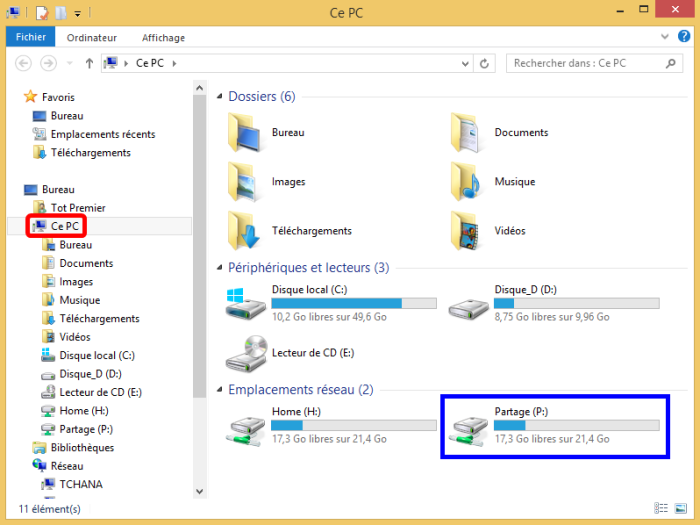Screen dimensions: 700x525
Task: Click Disque local (C:) usage bar
Action: tap(354, 303)
